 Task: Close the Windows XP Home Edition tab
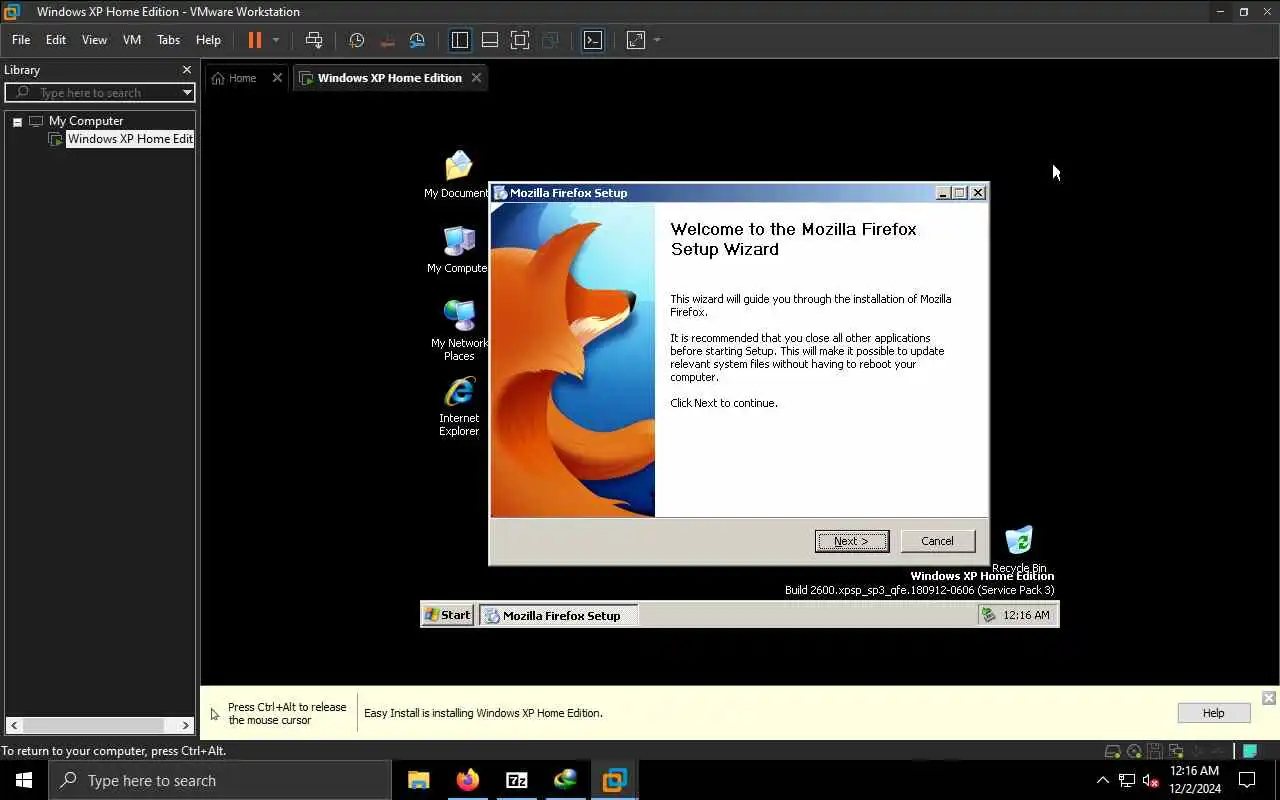click(476, 77)
